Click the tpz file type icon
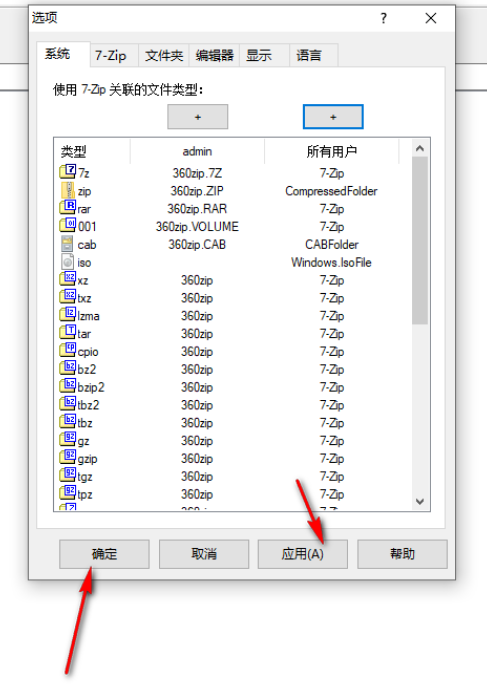Viewport: 487px width, 686px height. [x=67, y=494]
